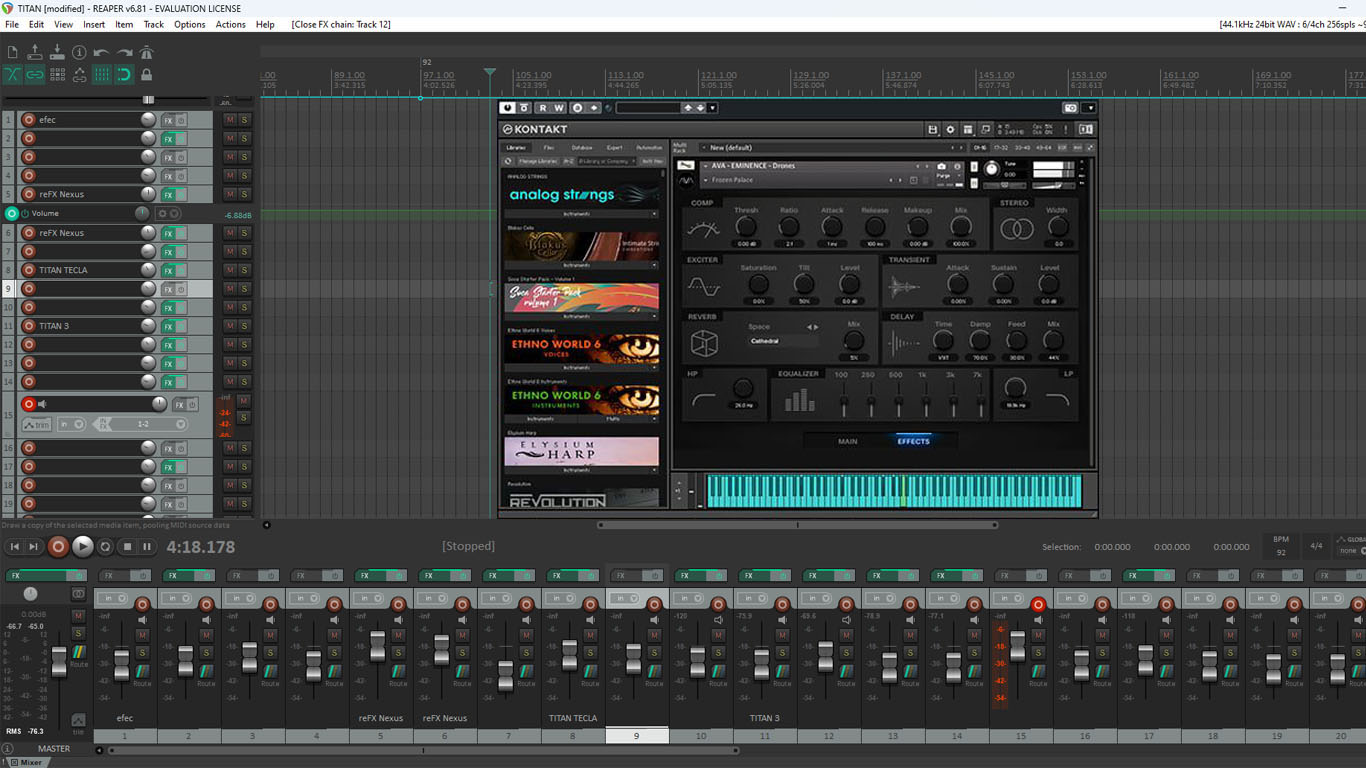Viewport: 1366px width, 768px height.
Task: Click Manage Libraries button in Kontakt
Action: (x=538, y=161)
